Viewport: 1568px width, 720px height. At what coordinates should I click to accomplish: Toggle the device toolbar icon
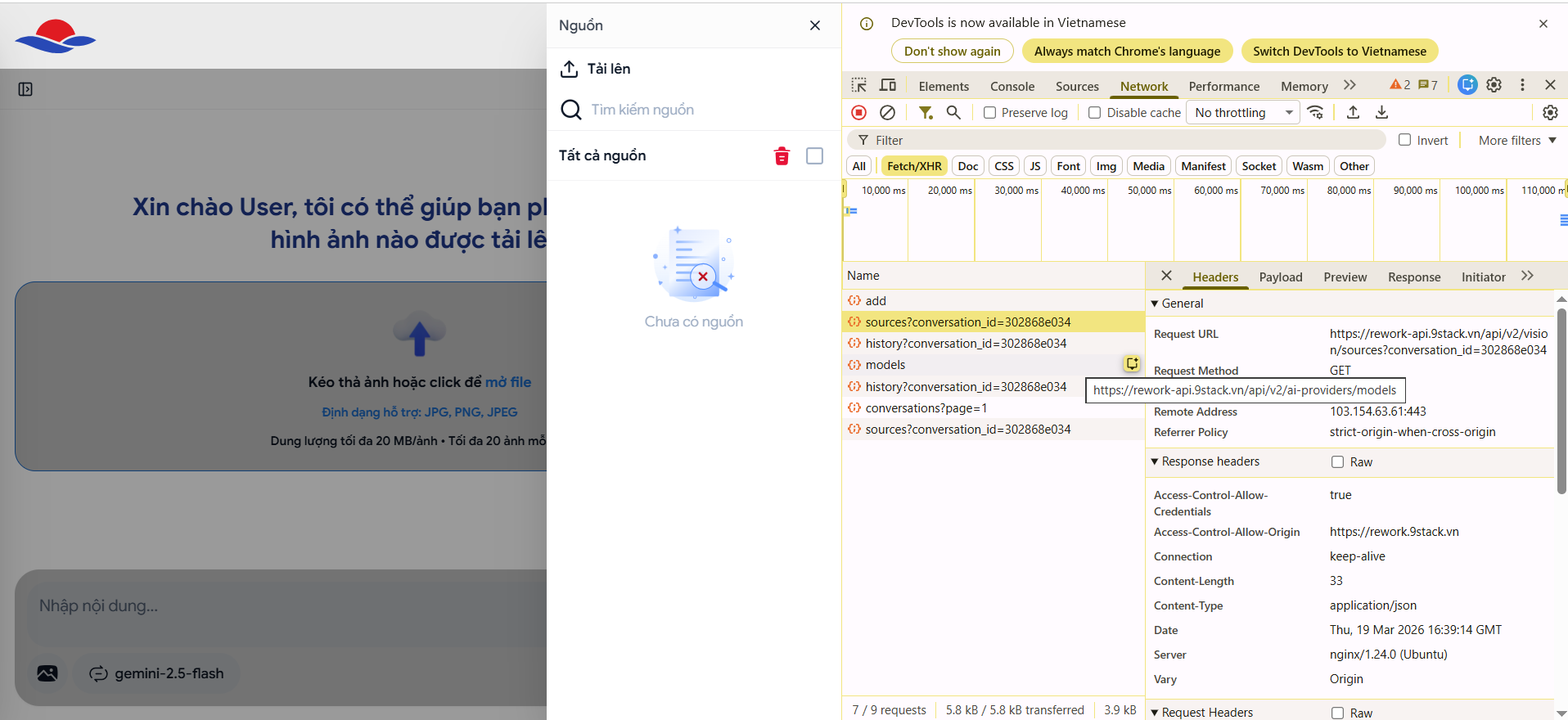(887, 85)
